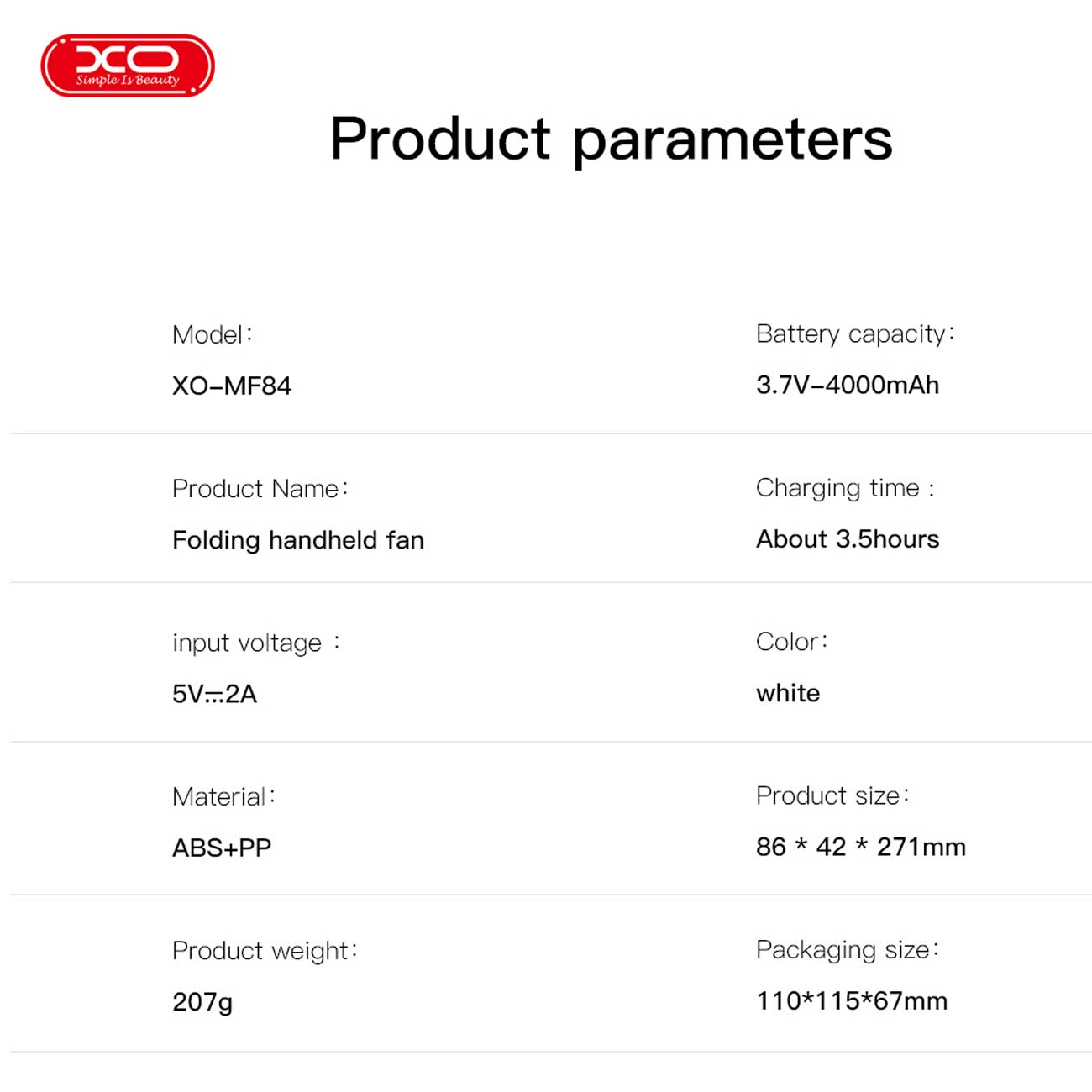Select the "Color:" label
Image resolution: width=1092 pixels, height=1092 pixels.
pyautogui.click(x=791, y=642)
